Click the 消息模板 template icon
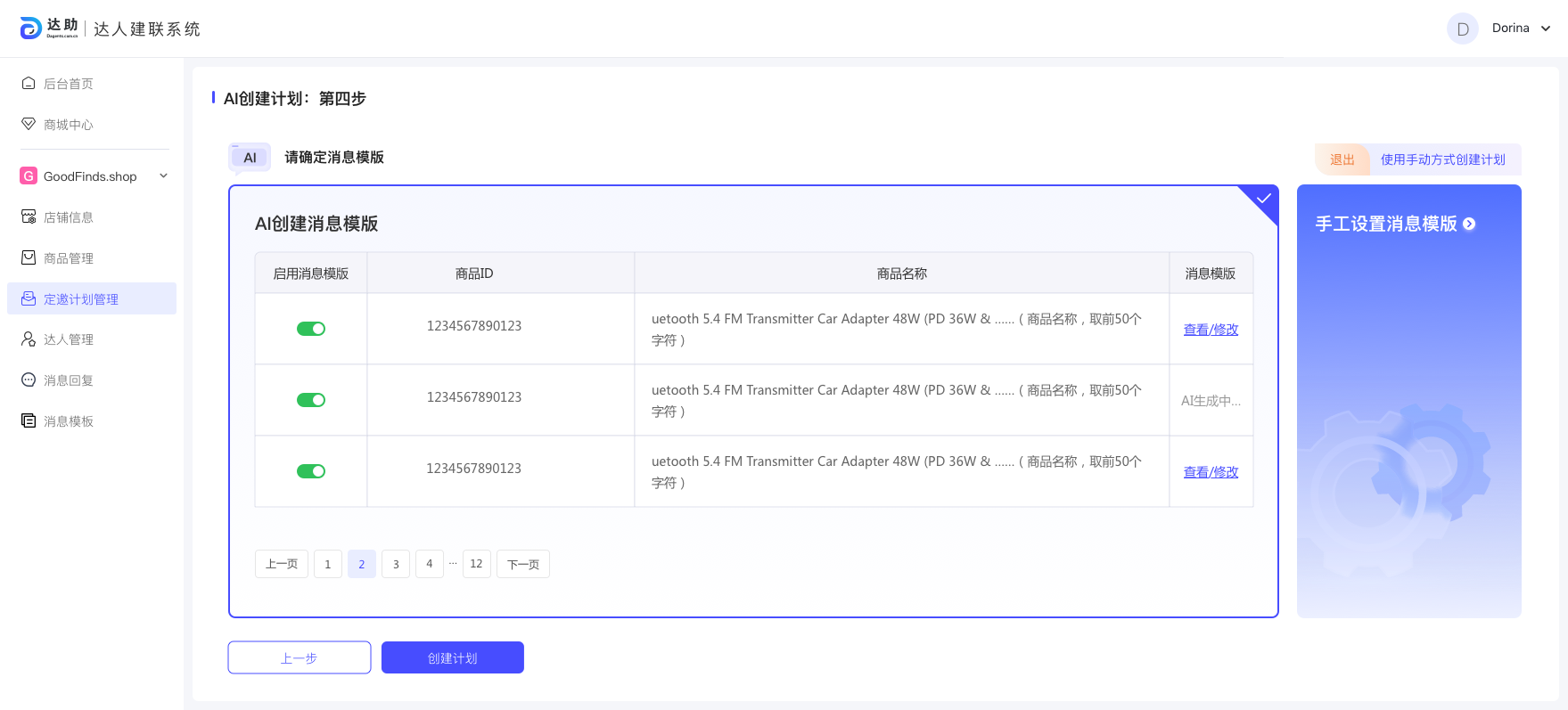 [x=29, y=420]
